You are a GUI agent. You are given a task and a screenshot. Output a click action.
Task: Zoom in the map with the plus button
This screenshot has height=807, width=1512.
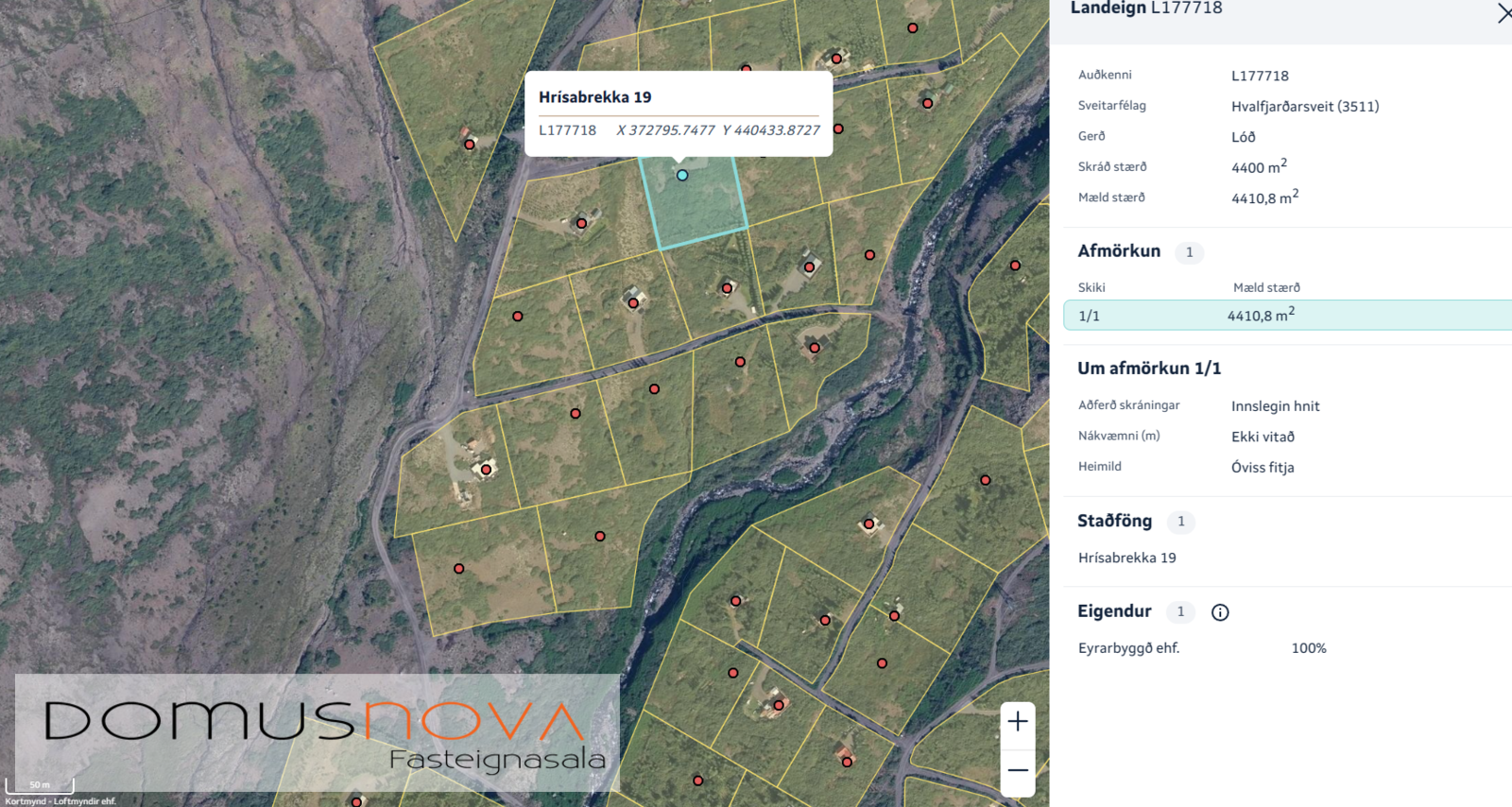click(1018, 722)
